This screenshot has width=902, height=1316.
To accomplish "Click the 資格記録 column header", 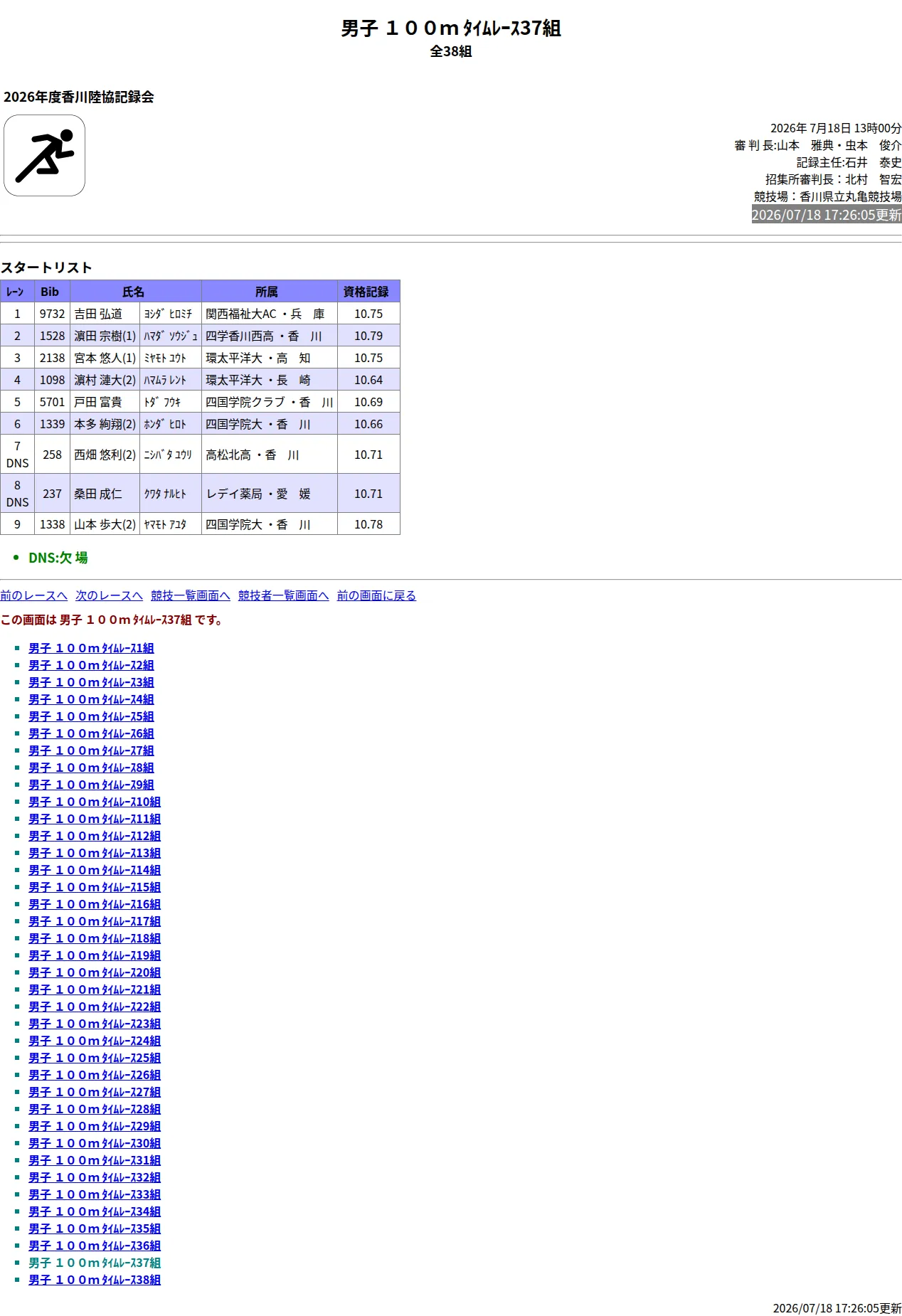I will coord(368,292).
